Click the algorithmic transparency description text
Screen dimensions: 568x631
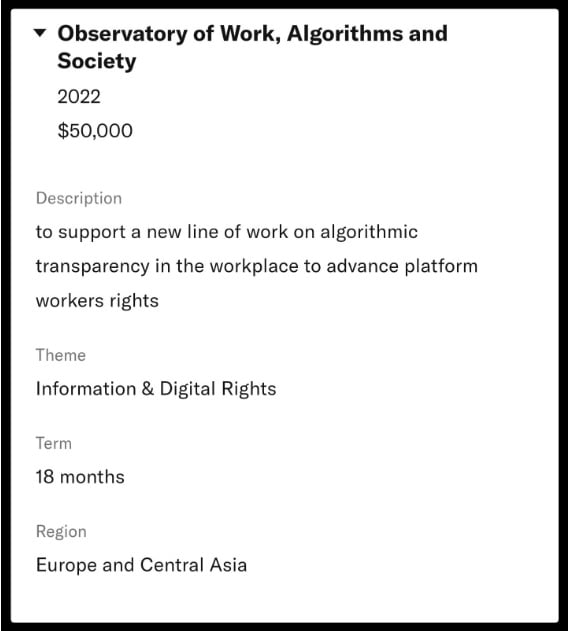[x=257, y=266]
